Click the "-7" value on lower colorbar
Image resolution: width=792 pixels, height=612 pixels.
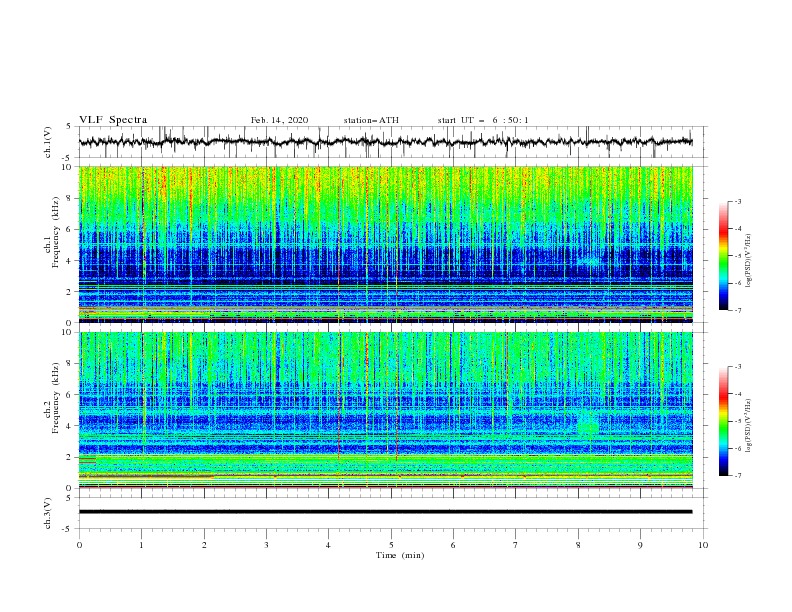click(737, 475)
